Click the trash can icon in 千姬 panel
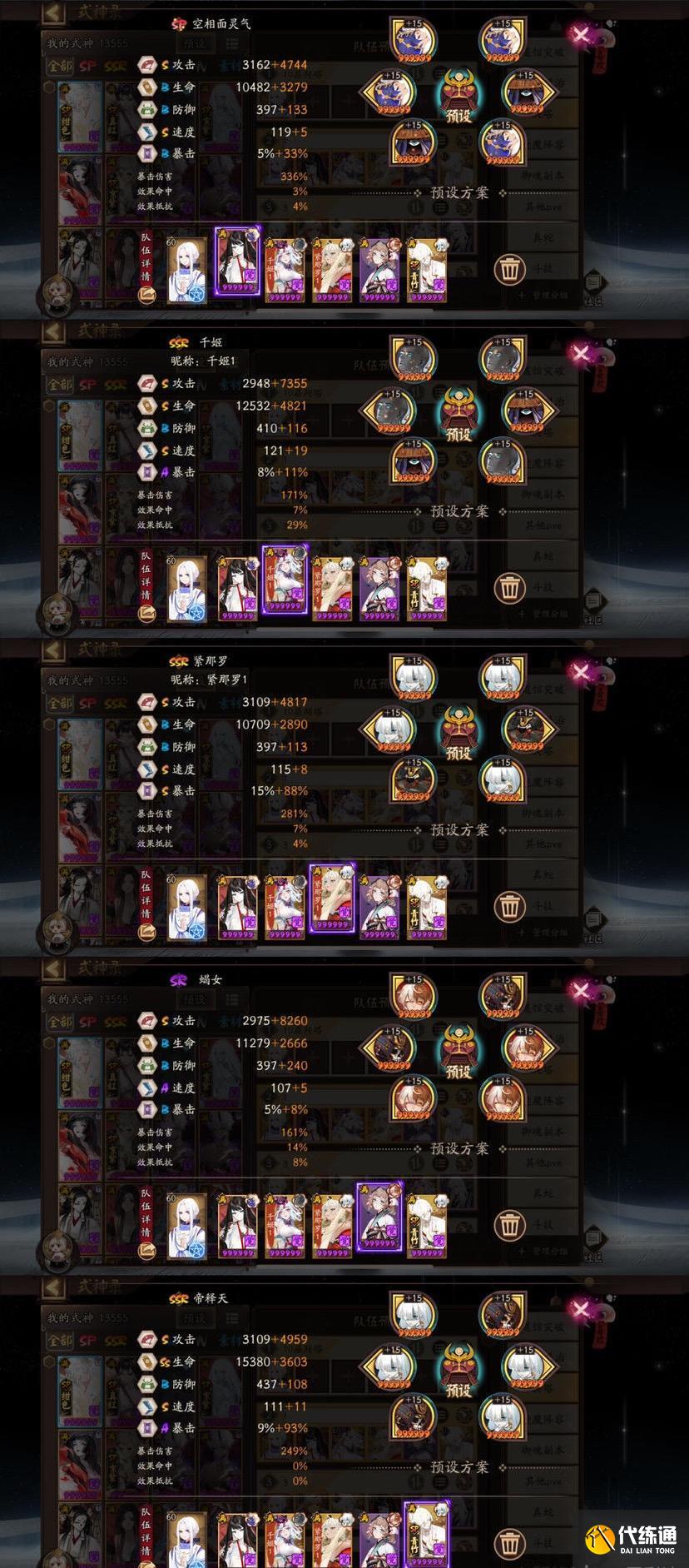The image size is (689, 1568). pyautogui.click(x=509, y=588)
